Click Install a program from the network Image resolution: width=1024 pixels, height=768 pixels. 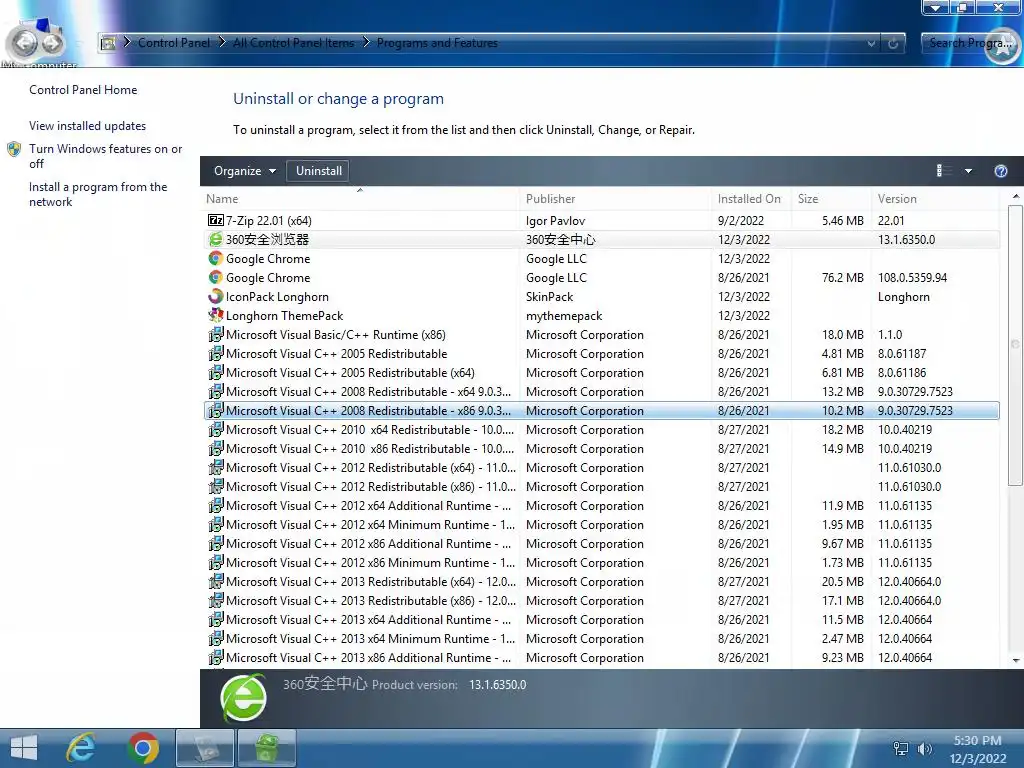(x=98, y=194)
